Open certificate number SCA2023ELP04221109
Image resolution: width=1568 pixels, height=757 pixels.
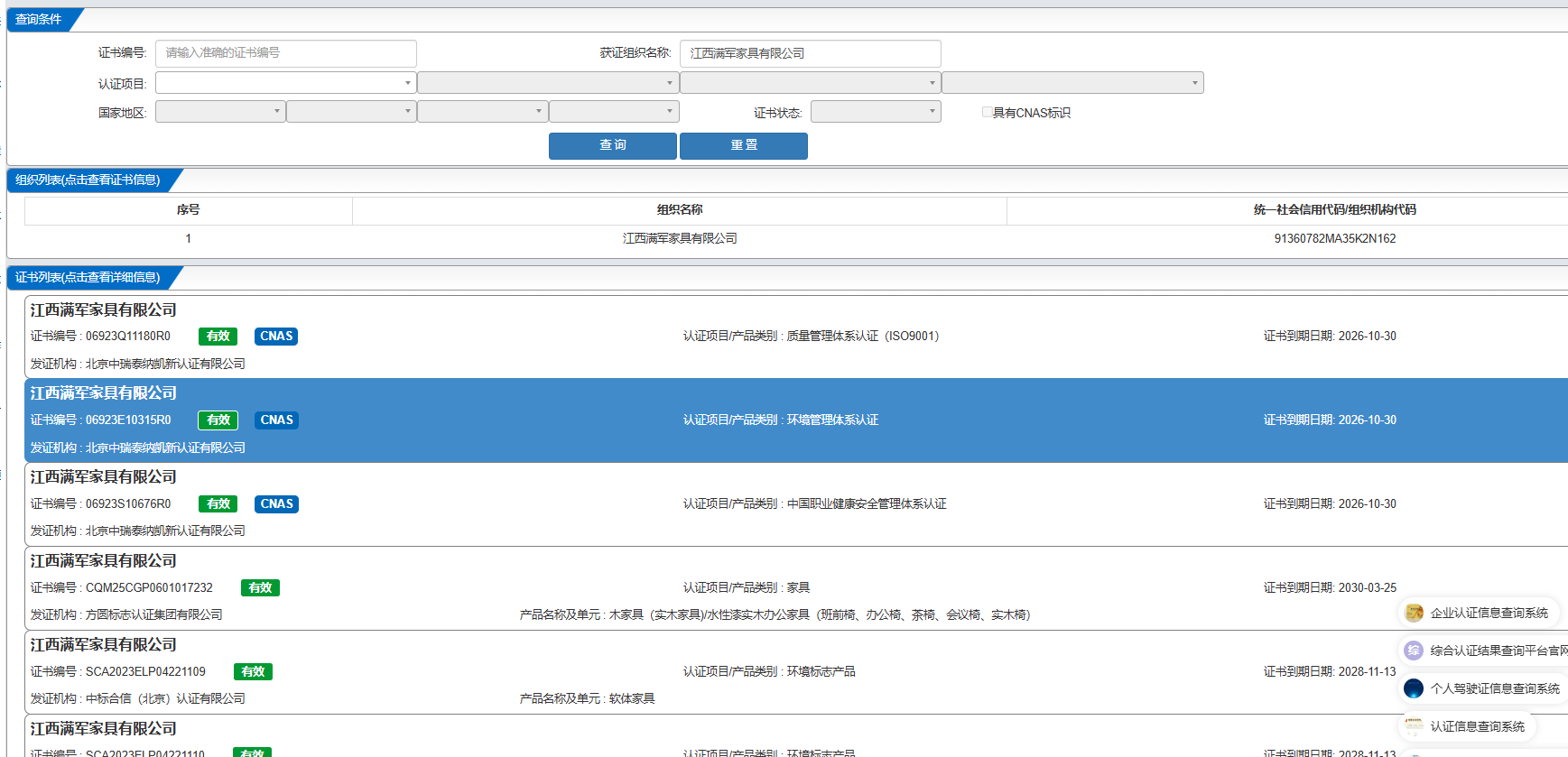(x=145, y=672)
